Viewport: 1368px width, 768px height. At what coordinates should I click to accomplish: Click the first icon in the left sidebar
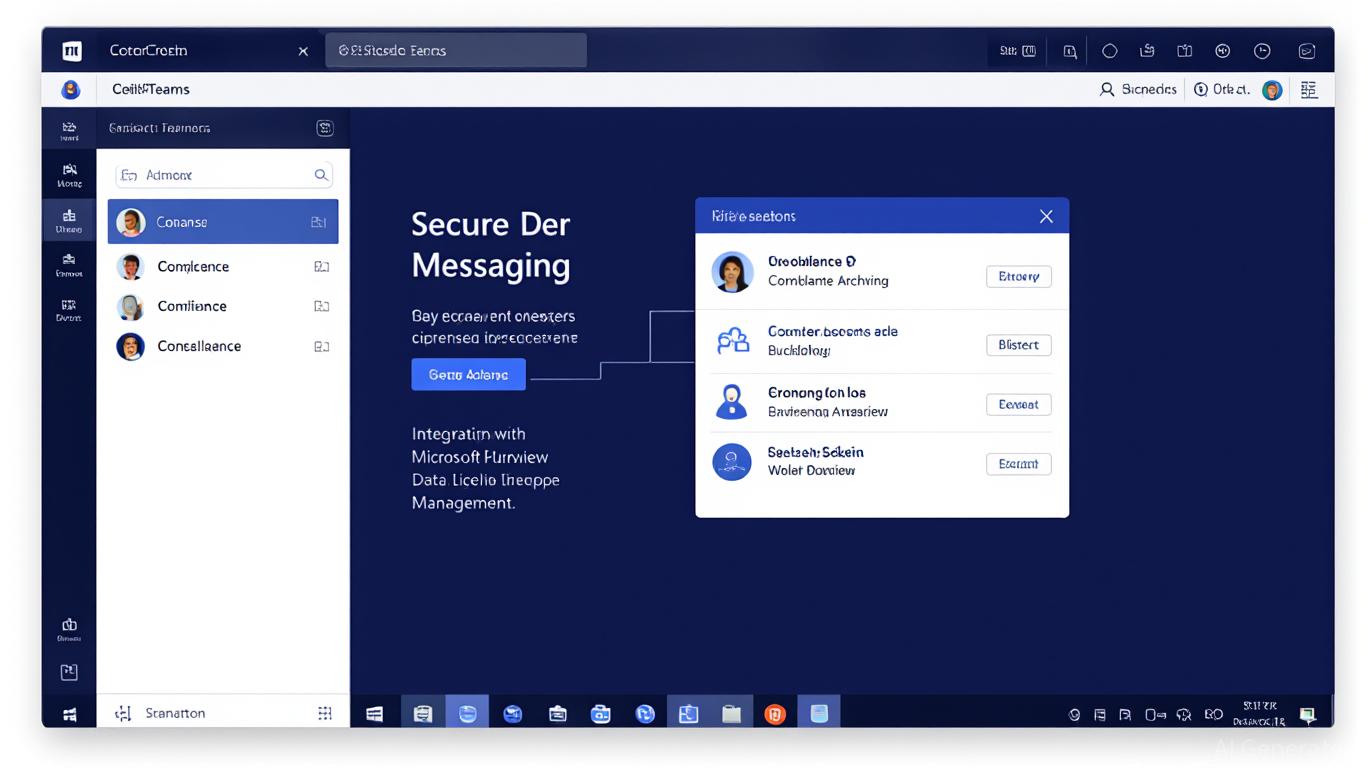[69, 130]
